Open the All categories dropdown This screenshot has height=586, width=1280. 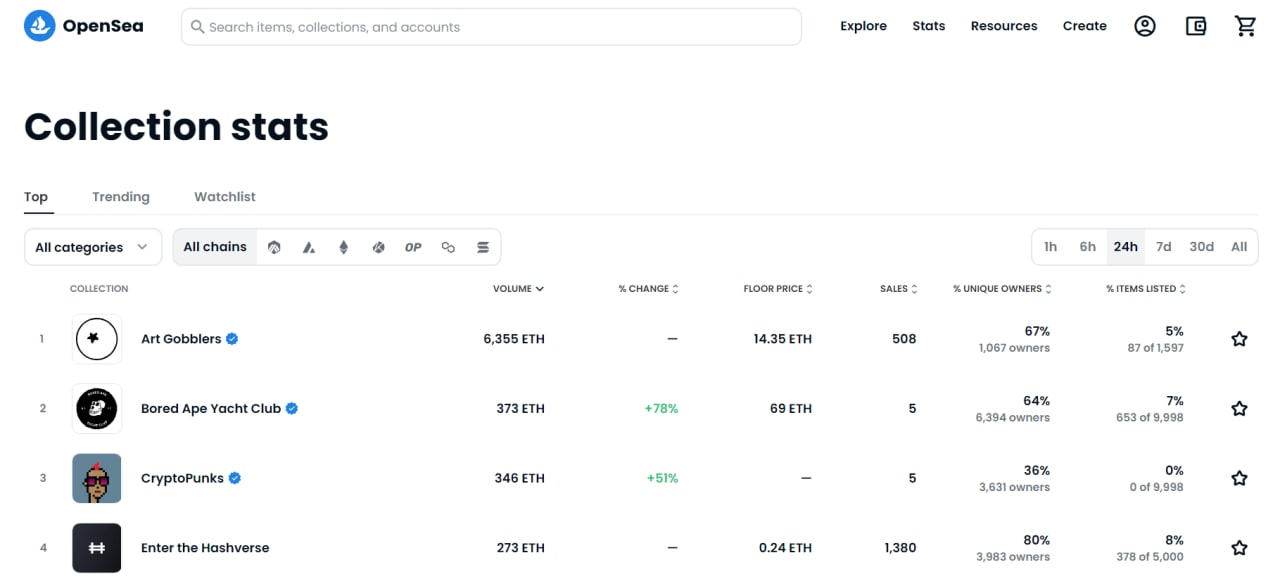pos(93,247)
